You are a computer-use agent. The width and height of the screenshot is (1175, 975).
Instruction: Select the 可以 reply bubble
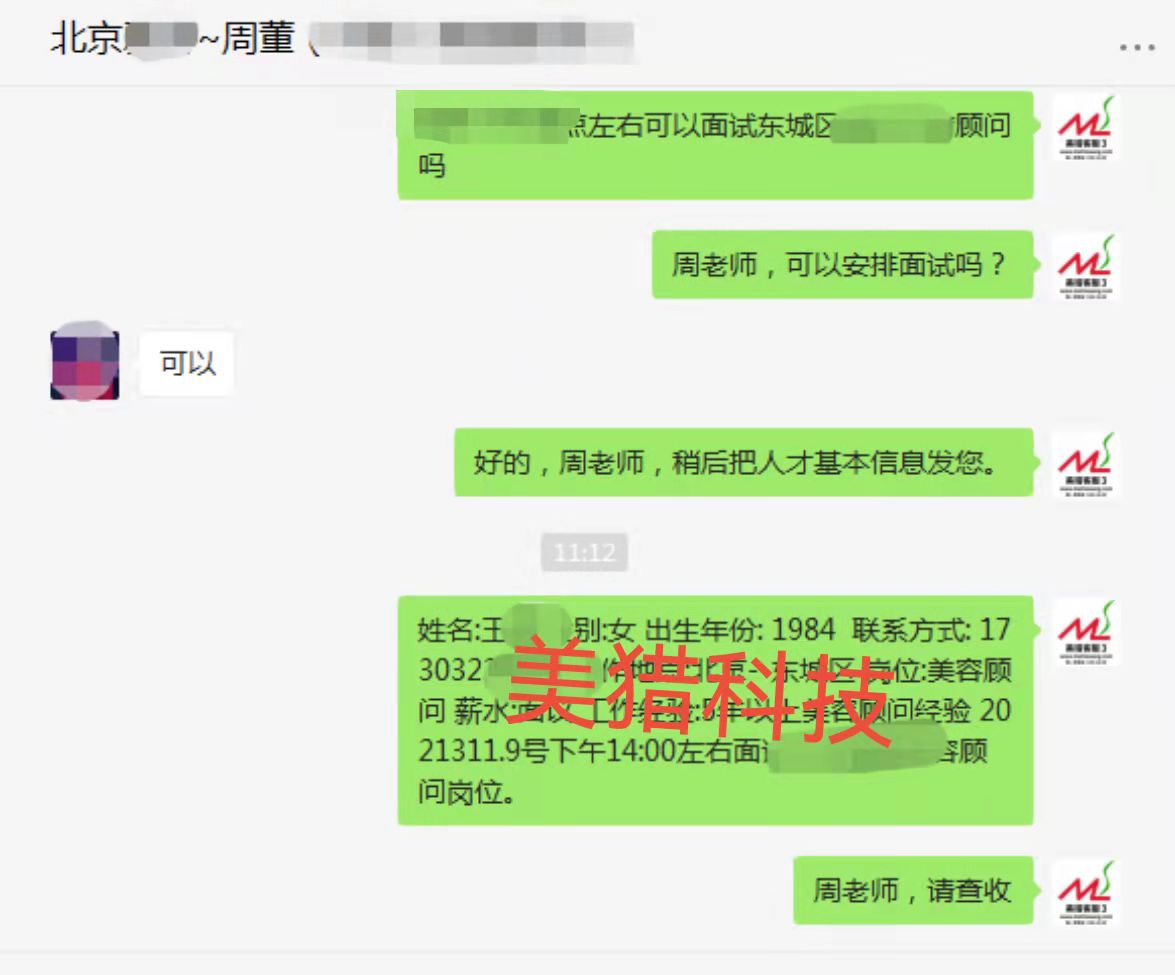pyautogui.click(x=187, y=363)
